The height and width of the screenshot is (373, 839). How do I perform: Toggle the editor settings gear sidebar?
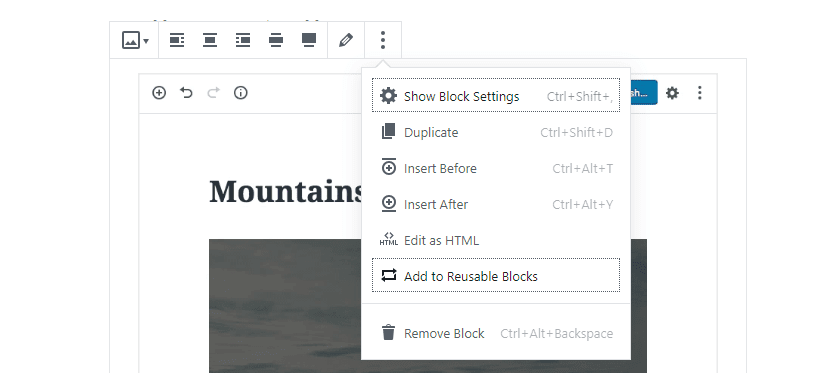click(x=672, y=93)
